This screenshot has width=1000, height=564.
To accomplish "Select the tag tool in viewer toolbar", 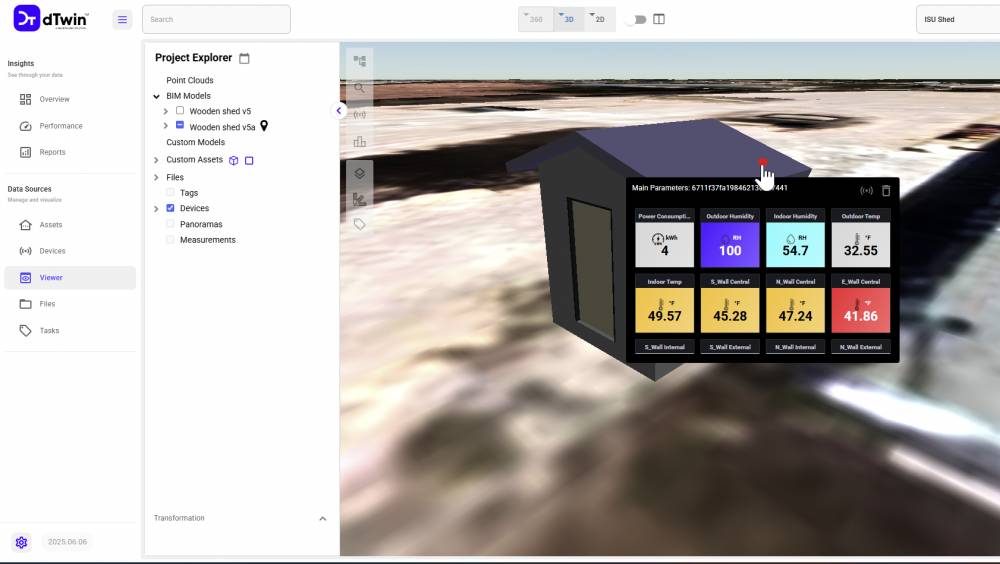I will (359, 224).
